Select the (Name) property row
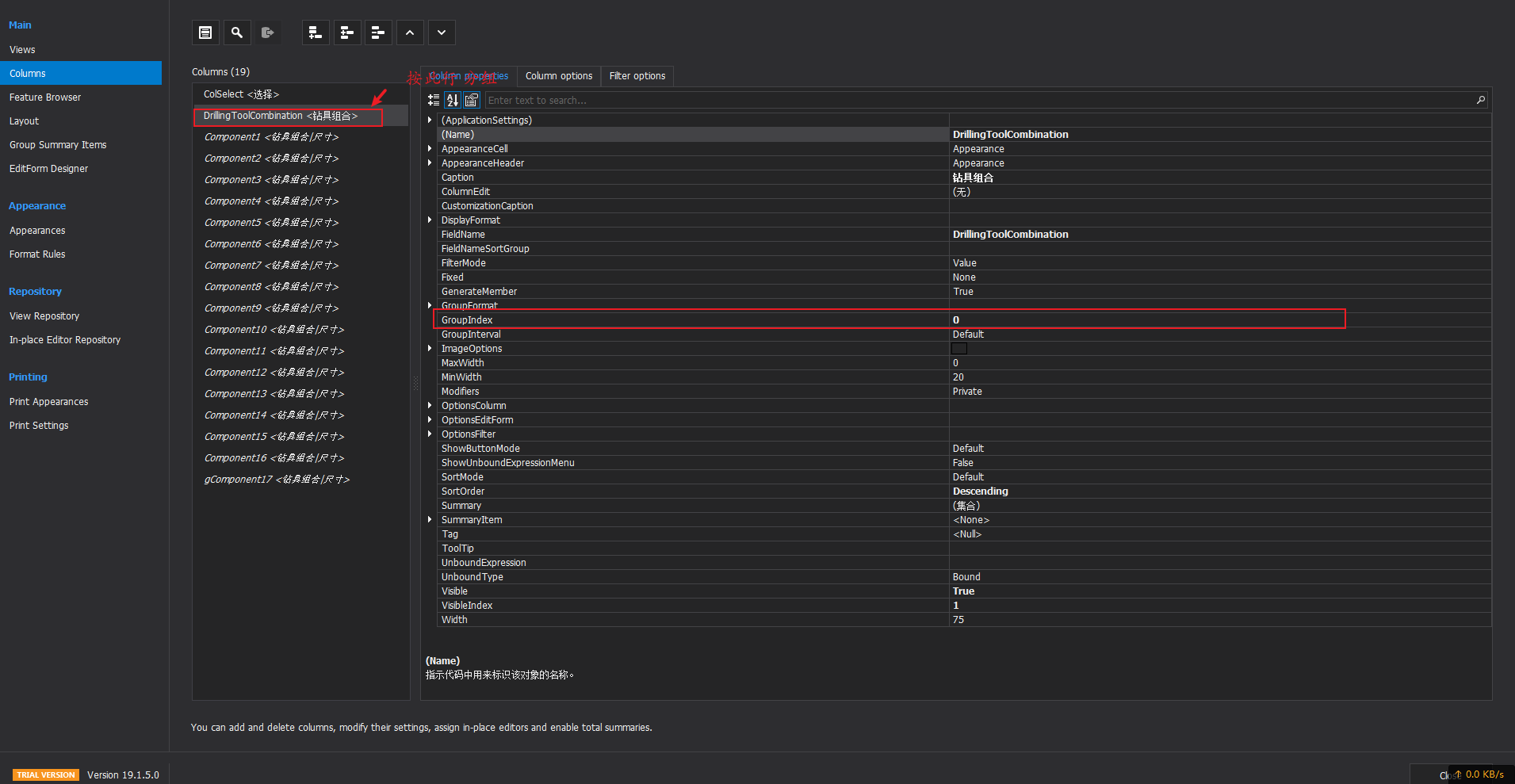 tap(964, 134)
